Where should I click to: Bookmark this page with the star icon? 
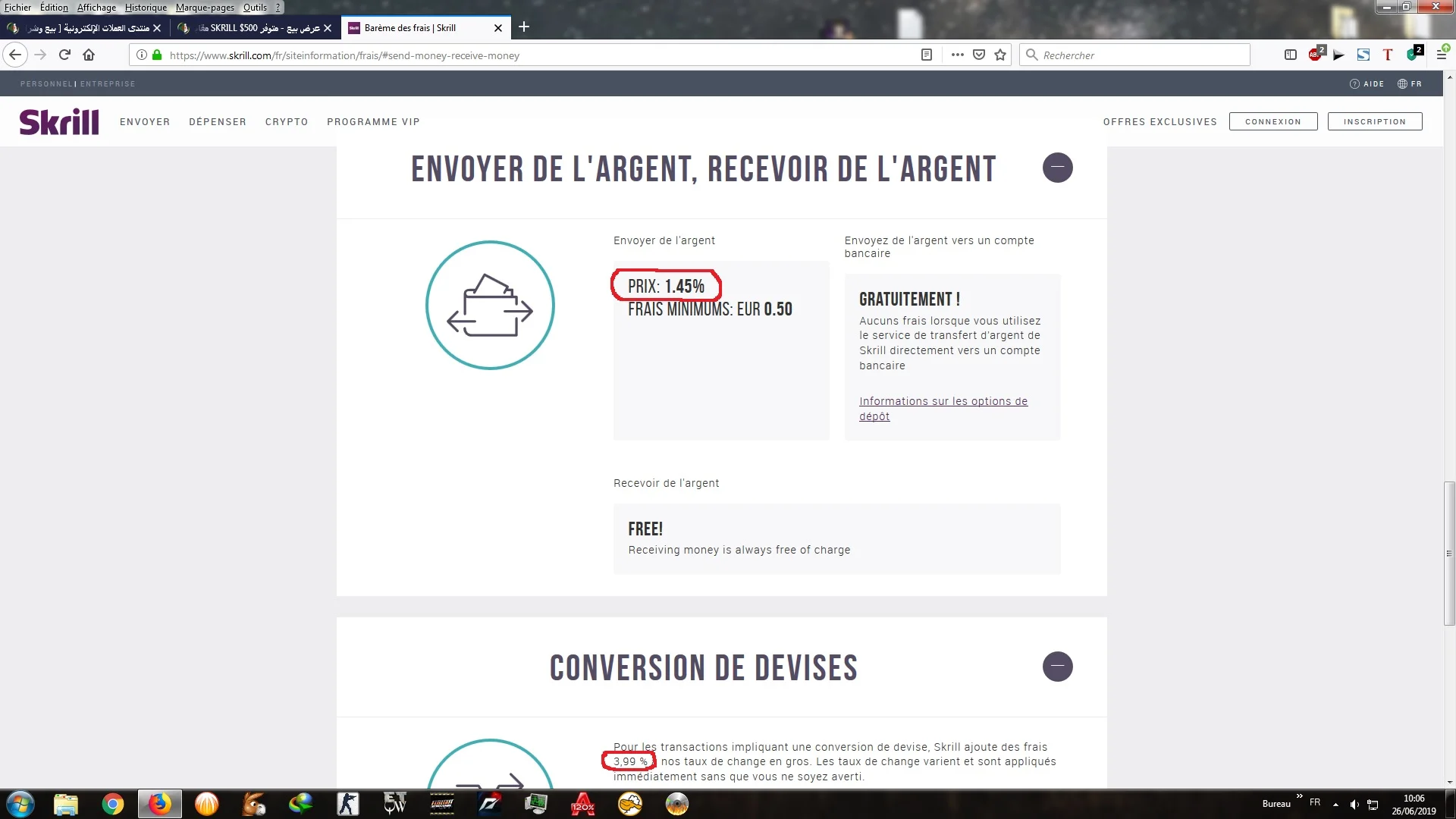(x=1000, y=55)
